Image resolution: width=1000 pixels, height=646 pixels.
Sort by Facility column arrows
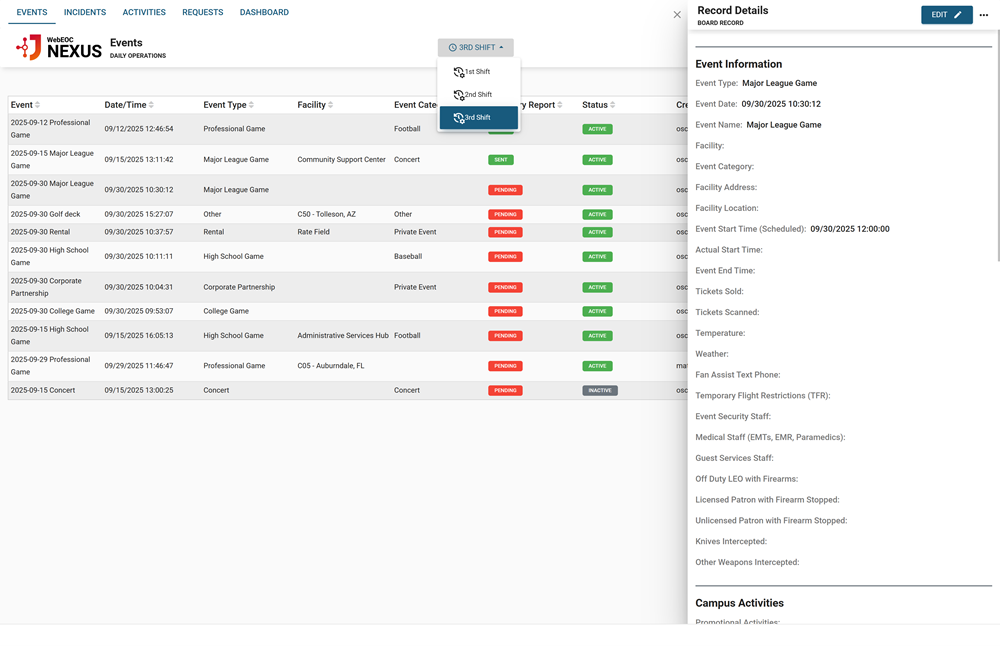click(331, 105)
